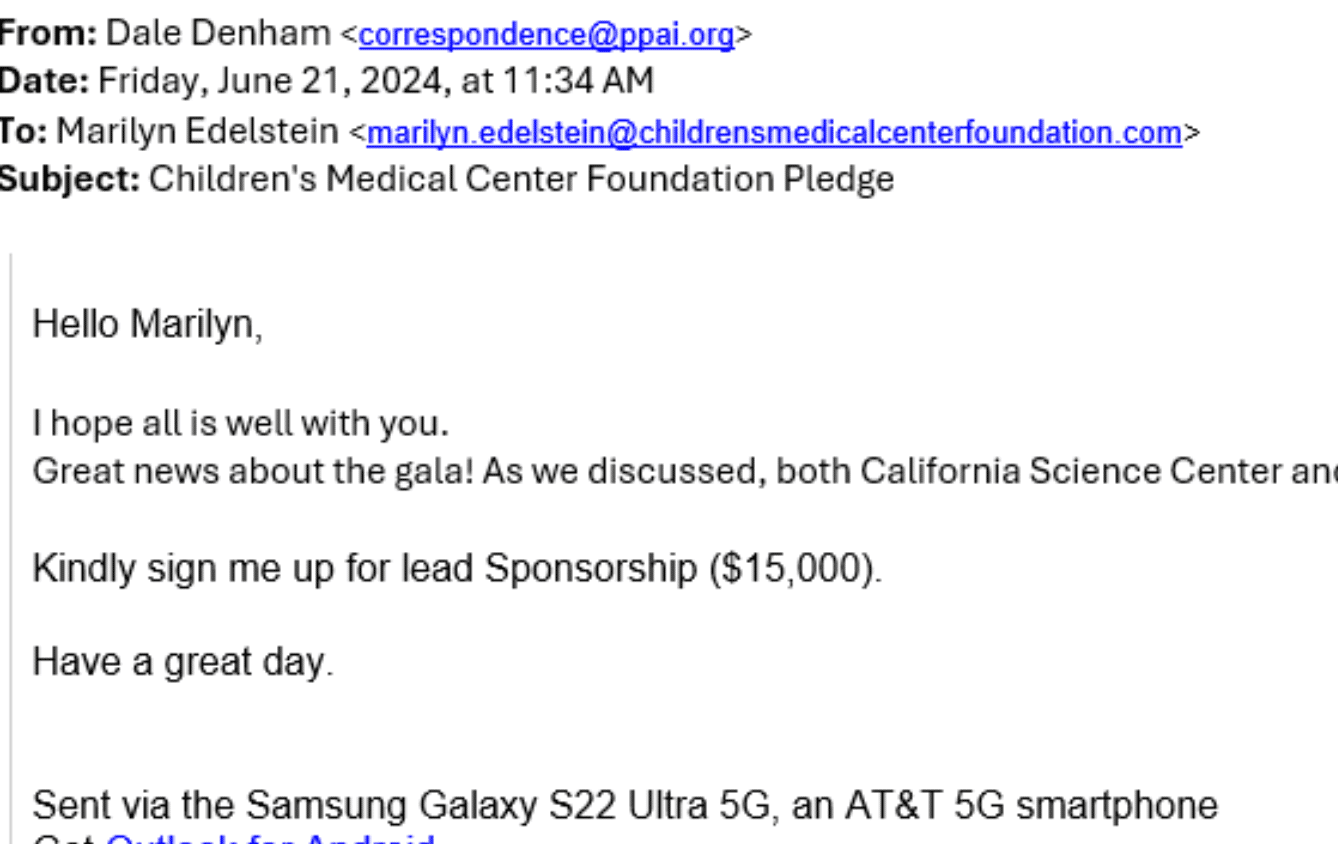Image resolution: width=1338 pixels, height=844 pixels.
Task: Click the bold "Date:" header label
Action: coord(44,81)
